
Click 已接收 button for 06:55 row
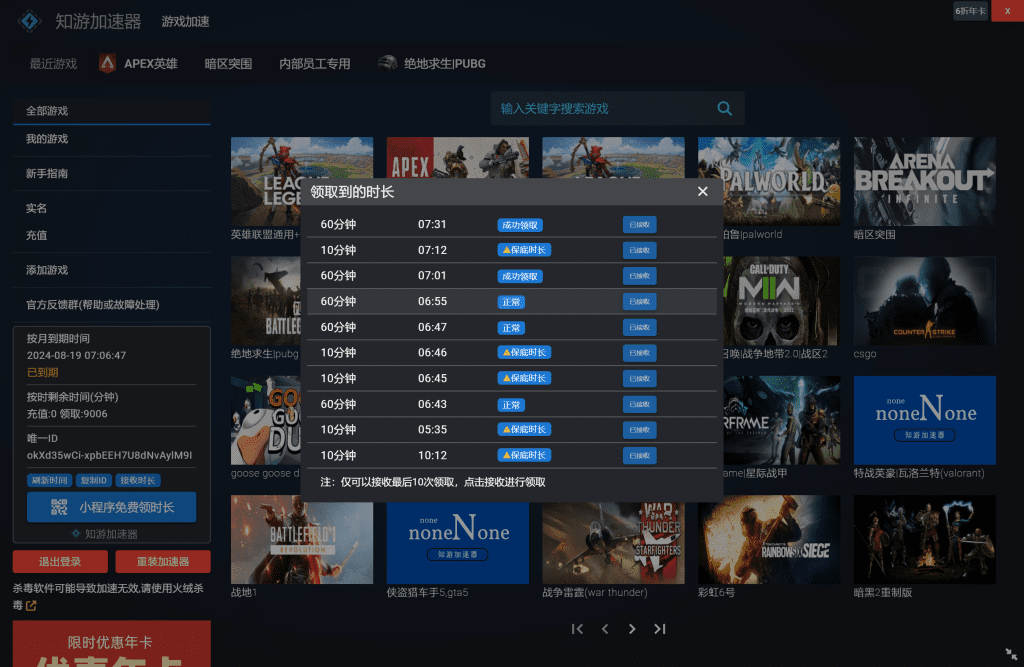click(x=639, y=302)
